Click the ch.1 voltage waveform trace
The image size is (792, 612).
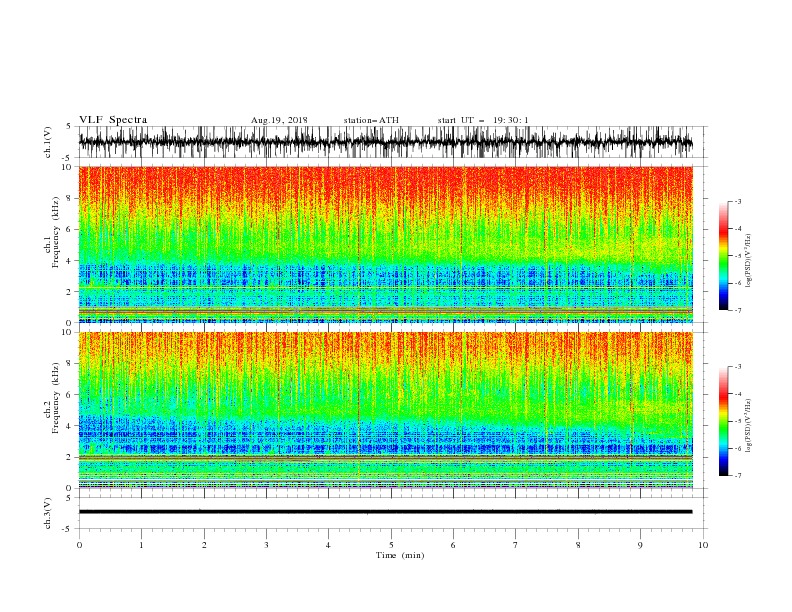point(385,142)
